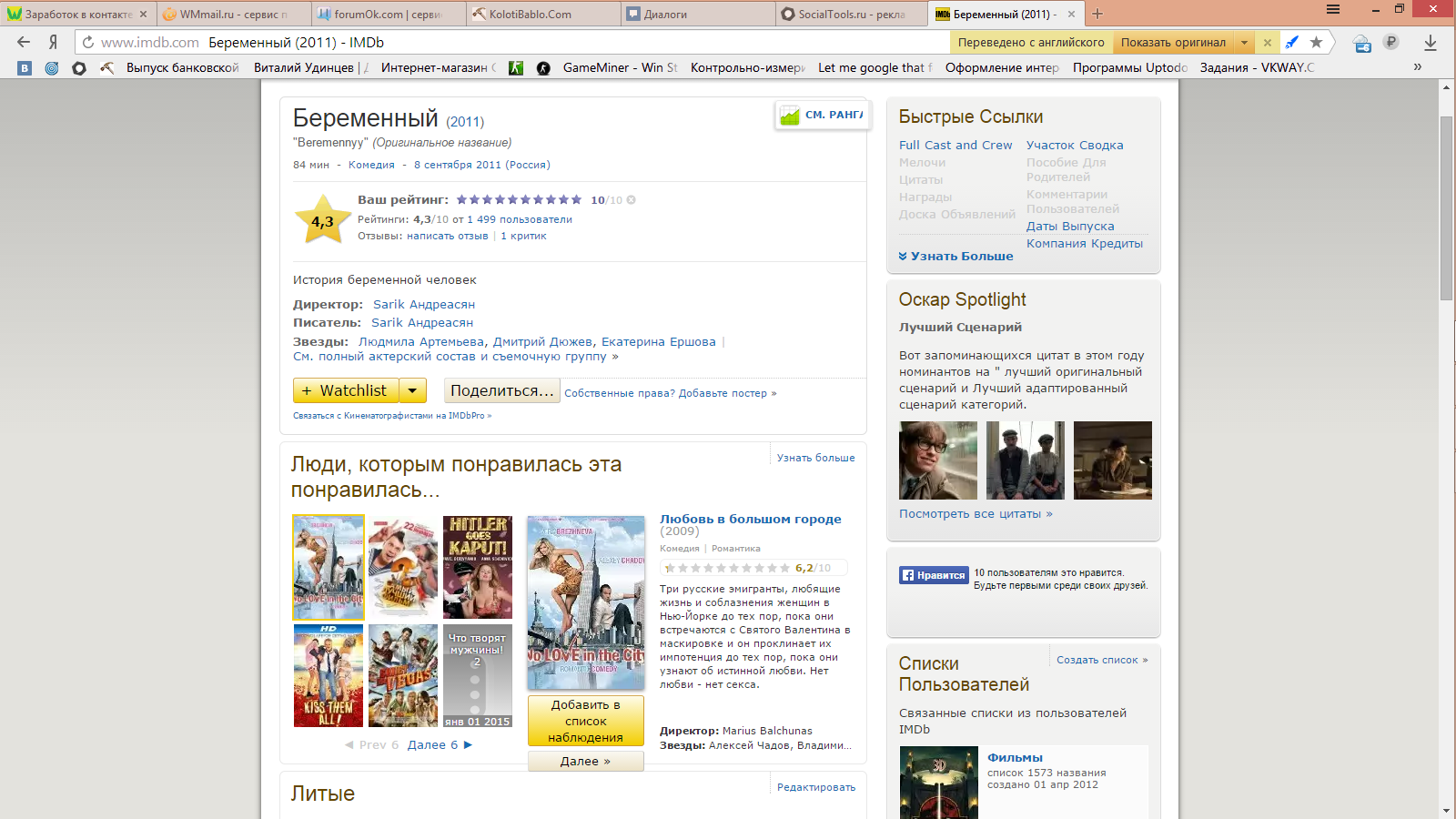Screen dimensions: 1456x819
Task: Open the Участок Сводка link
Action: [x=1075, y=145]
